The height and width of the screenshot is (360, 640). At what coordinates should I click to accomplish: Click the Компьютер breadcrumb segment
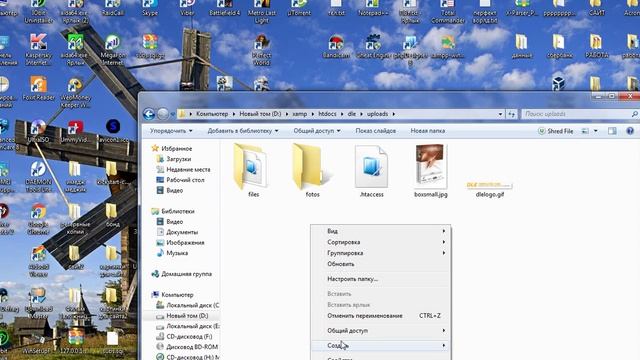pos(212,114)
